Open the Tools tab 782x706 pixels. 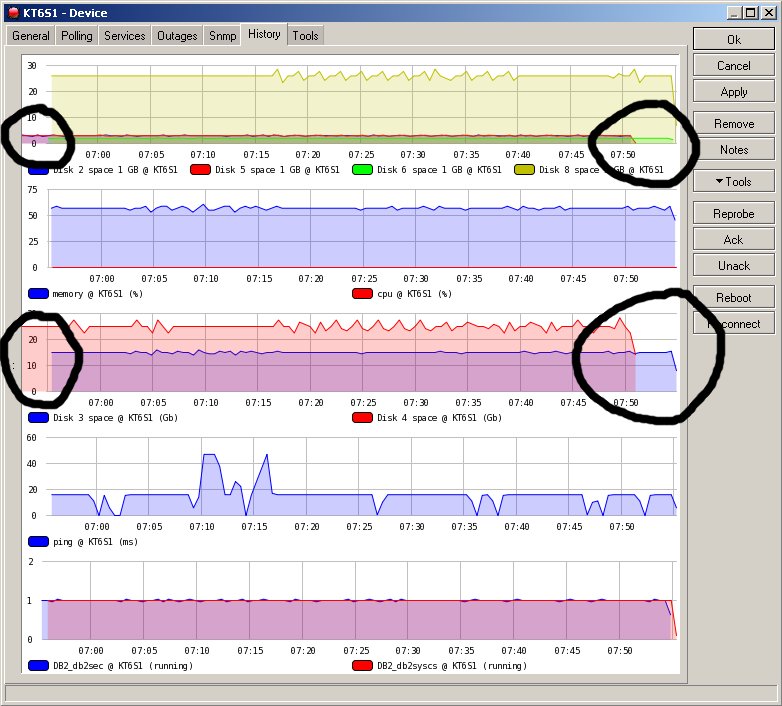point(305,36)
